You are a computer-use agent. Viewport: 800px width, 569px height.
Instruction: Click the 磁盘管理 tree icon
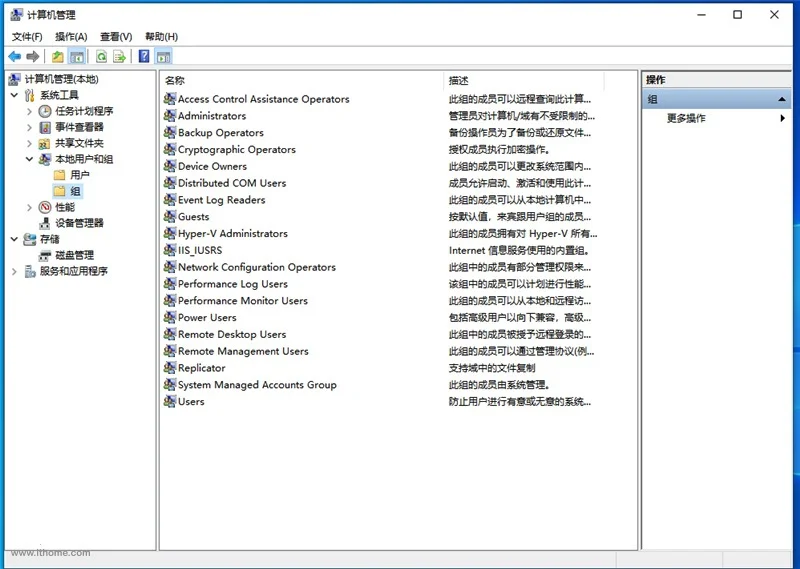(45, 255)
